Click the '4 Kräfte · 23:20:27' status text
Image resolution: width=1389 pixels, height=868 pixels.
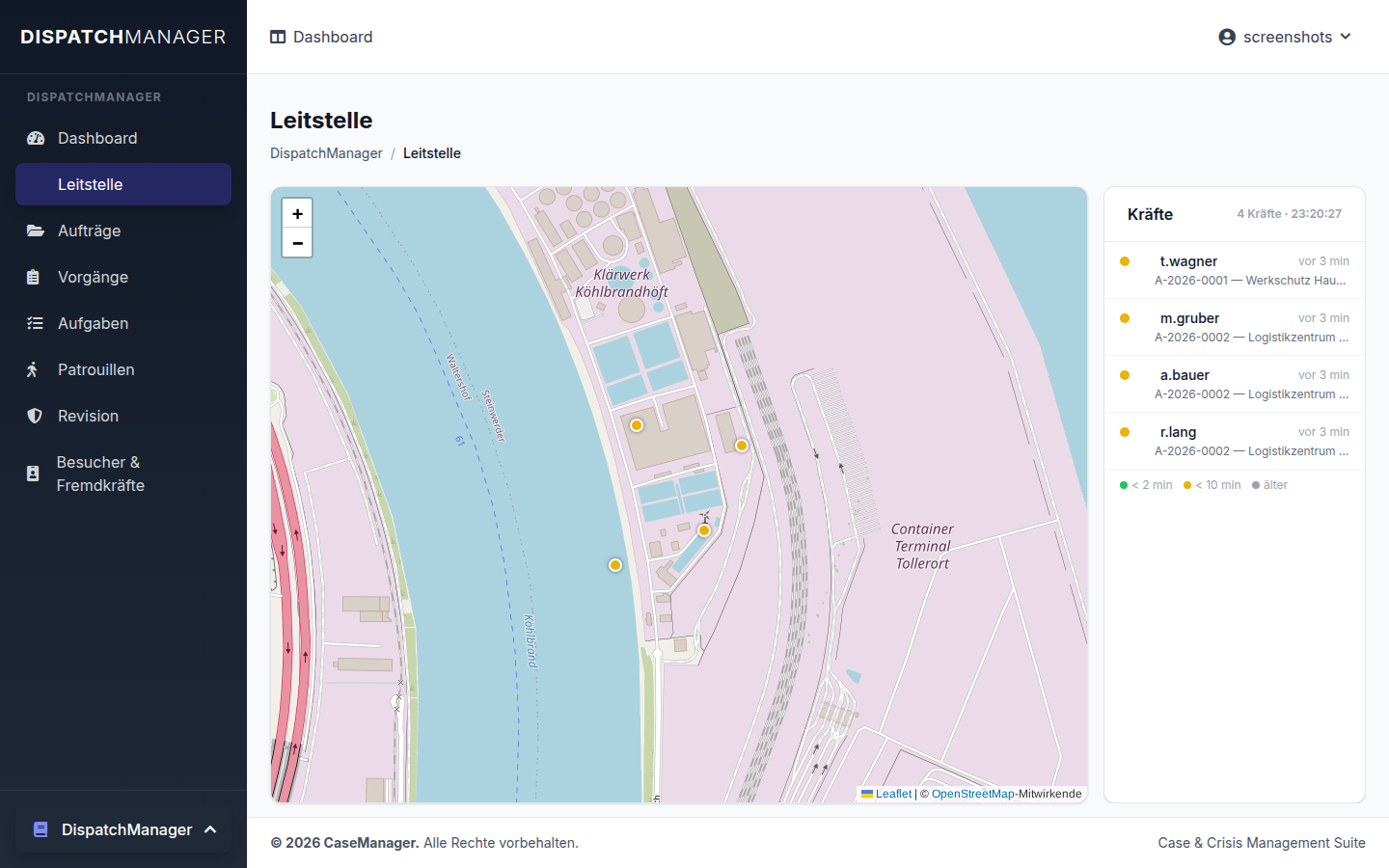1289,214
